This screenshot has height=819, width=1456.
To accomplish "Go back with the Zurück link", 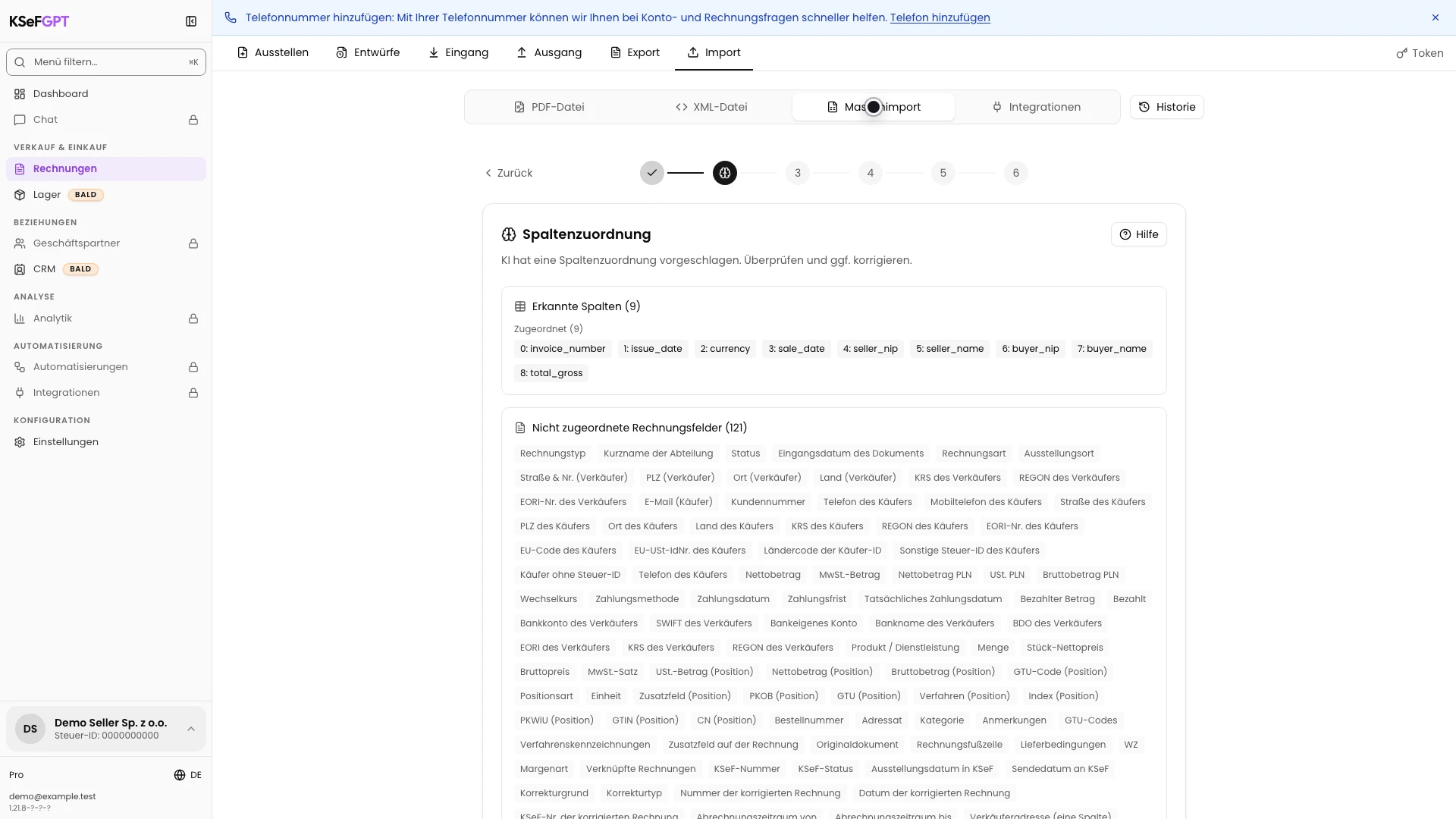I will click(x=508, y=173).
